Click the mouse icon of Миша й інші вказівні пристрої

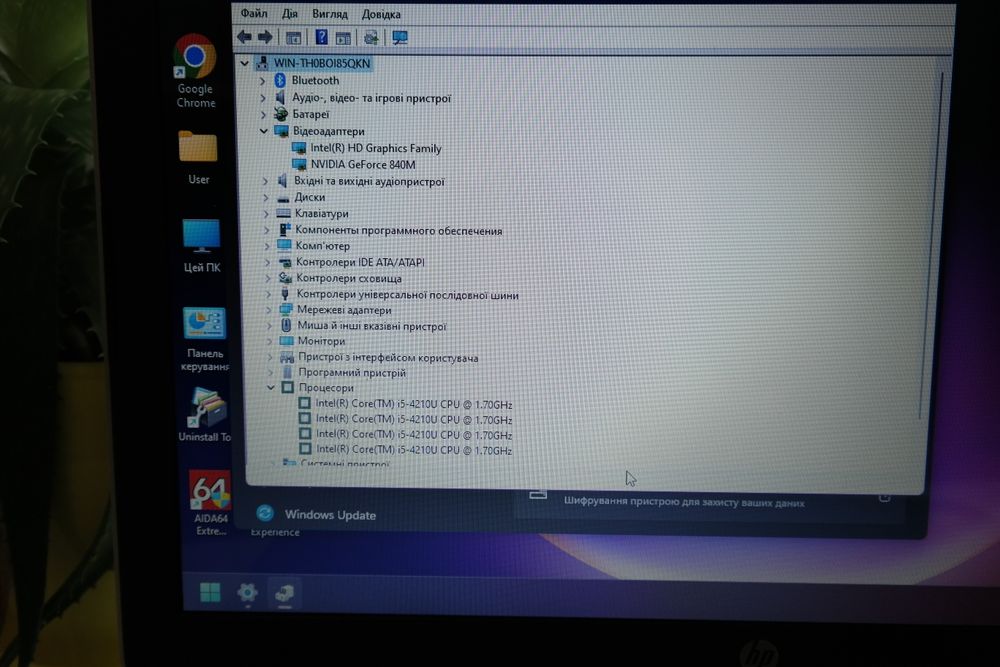286,325
